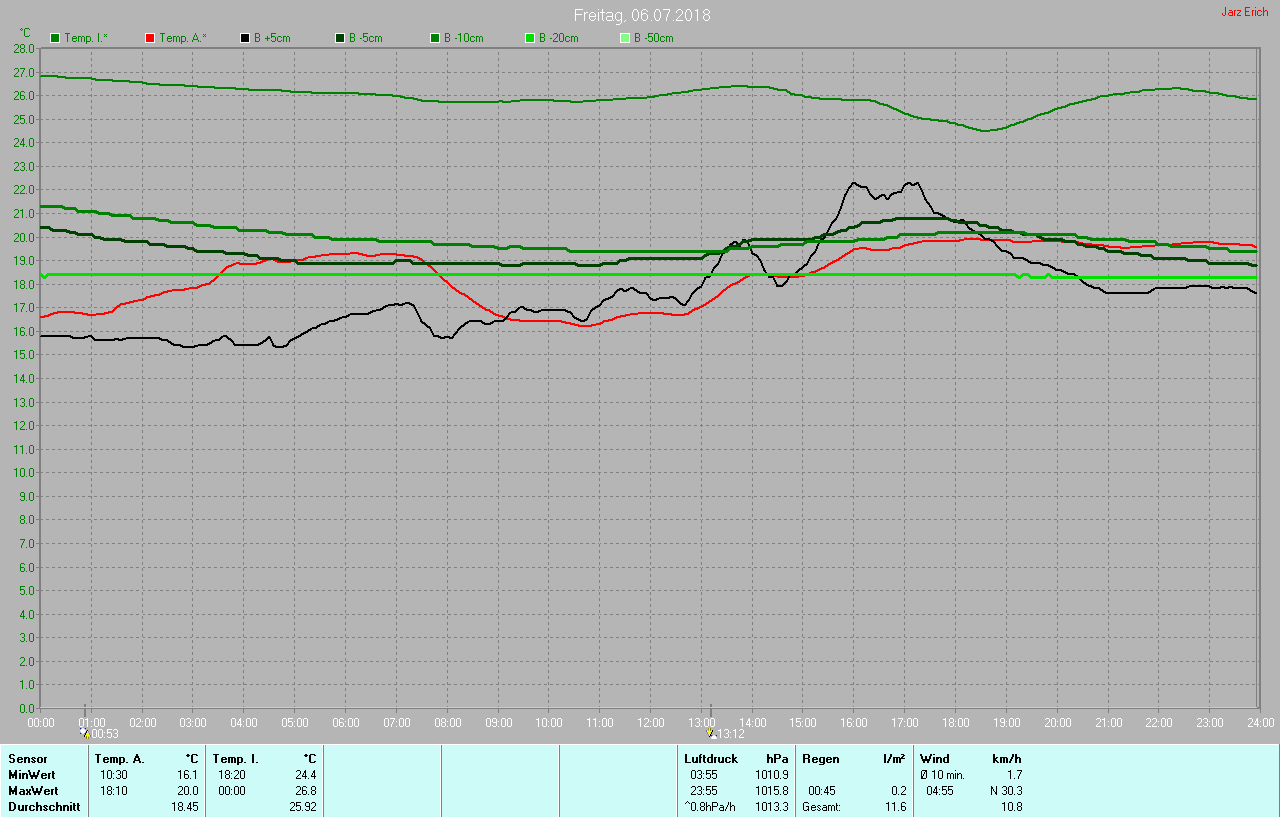Viewport: 1280px width, 817px height.
Task: Select the "B -5cm" legend label
Action: click(x=366, y=38)
